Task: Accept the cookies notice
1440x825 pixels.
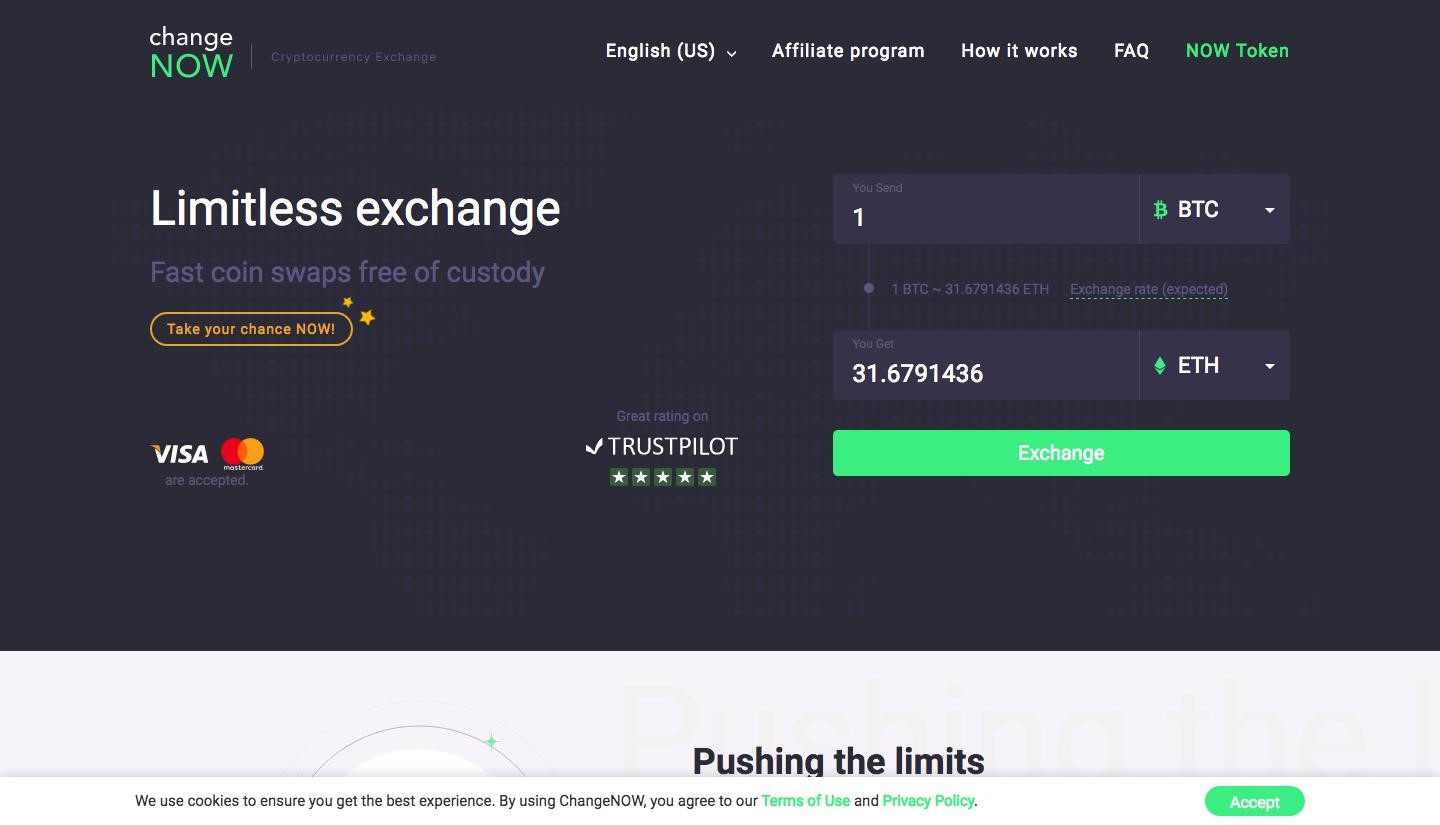Action: (1255, 802)
